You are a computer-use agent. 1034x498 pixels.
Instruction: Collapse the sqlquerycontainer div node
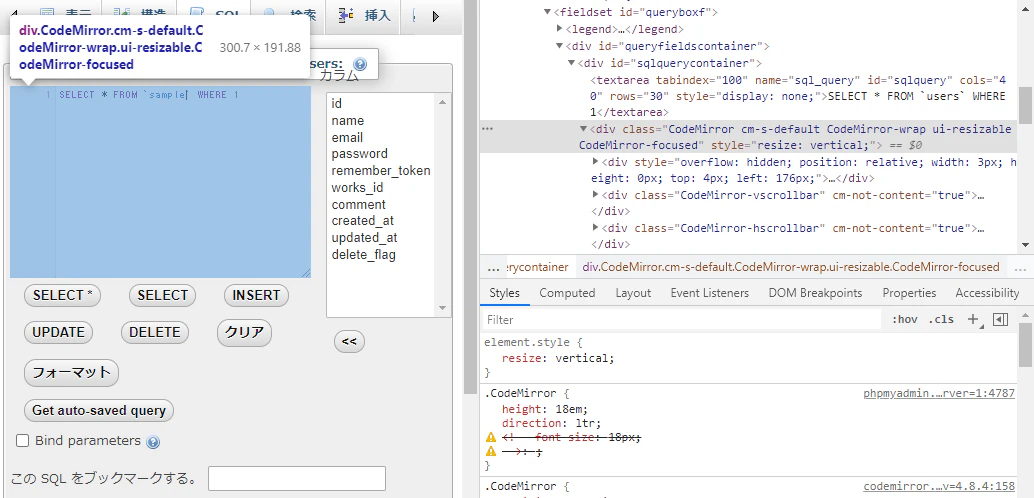click(x=571, y=63)
